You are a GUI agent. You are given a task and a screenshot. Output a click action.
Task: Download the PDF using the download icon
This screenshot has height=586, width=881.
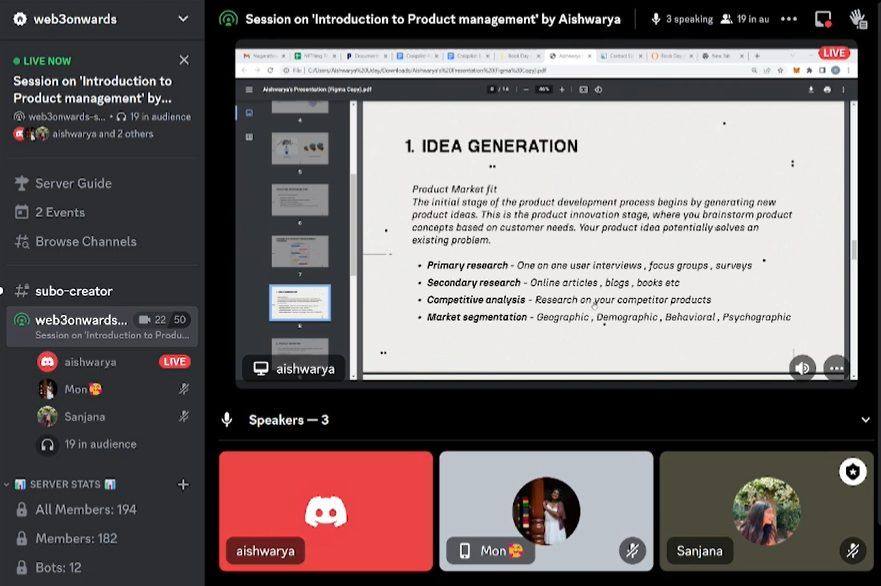(x=811, y=89)
